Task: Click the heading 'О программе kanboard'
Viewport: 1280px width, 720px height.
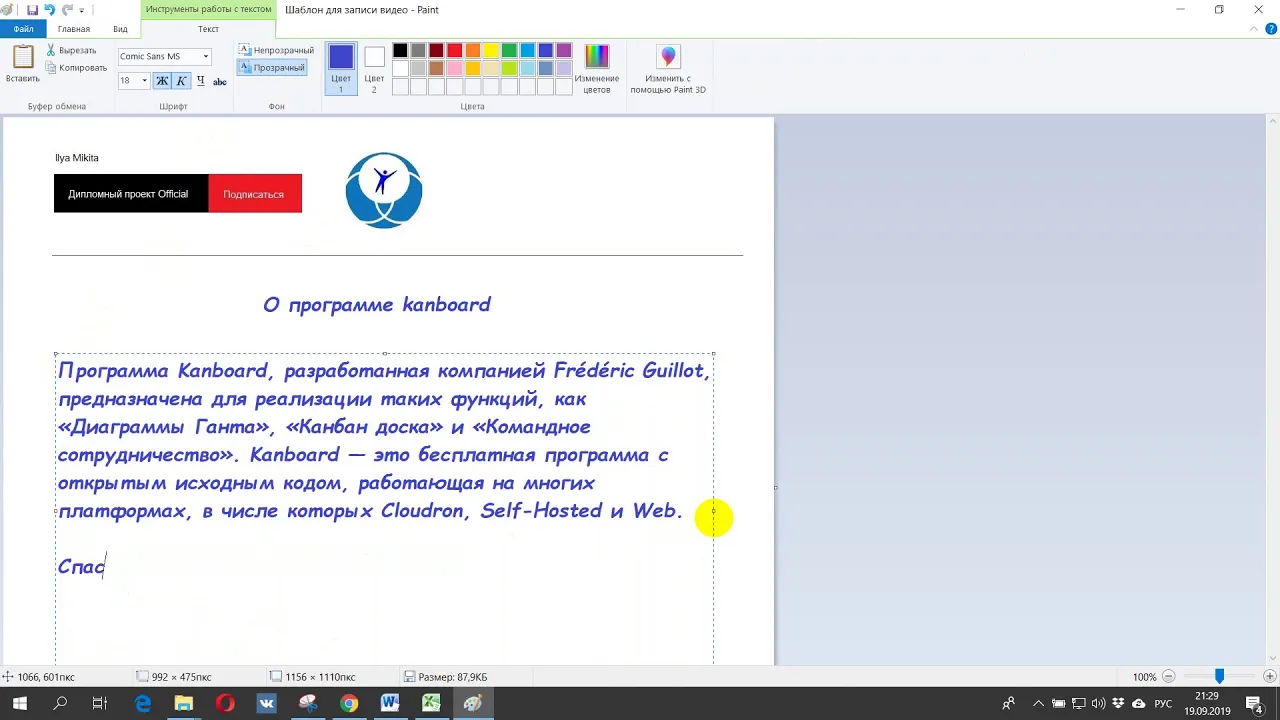Action: coord(377,305)
